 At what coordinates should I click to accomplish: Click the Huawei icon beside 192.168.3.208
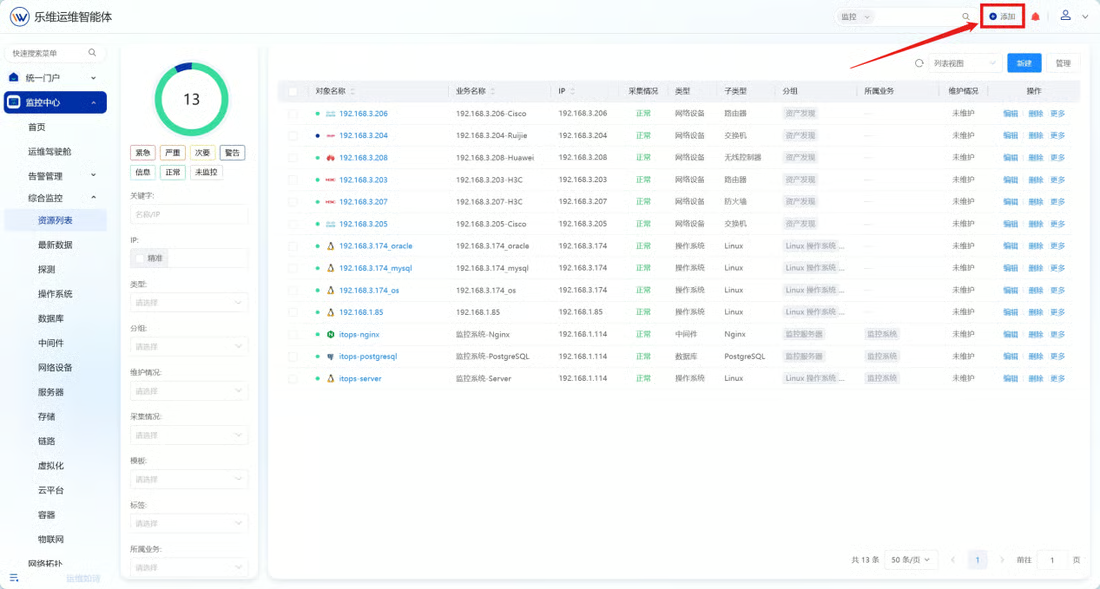coord(330,158)
